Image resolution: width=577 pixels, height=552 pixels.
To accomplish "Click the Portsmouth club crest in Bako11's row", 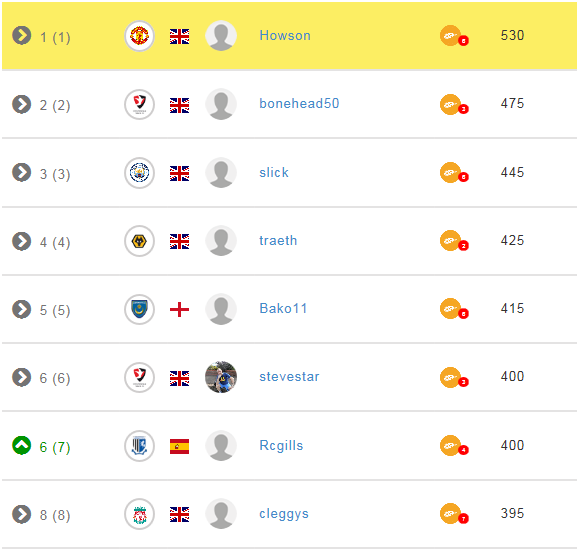I will coord(139,309).
